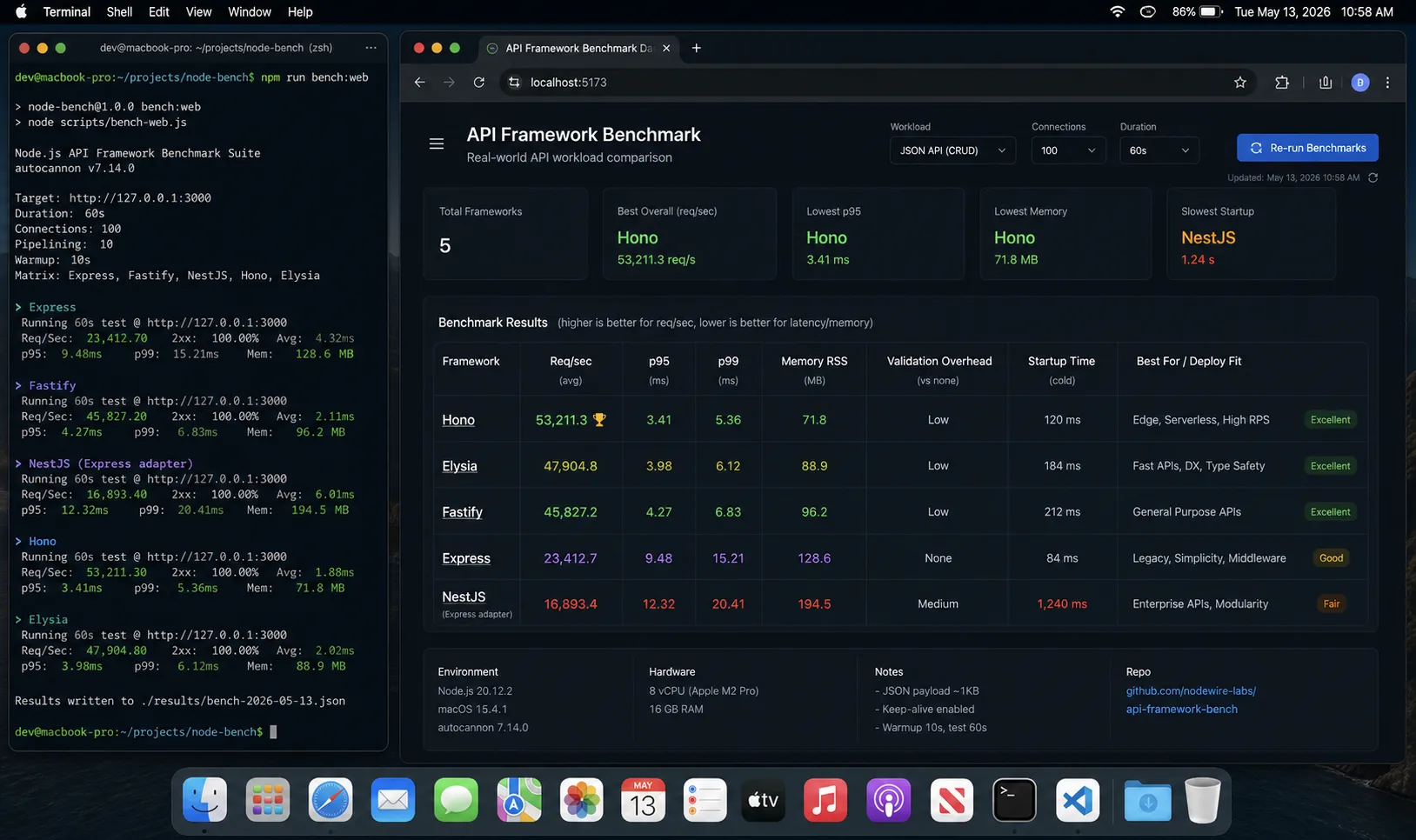Click the Startup Time column header
This screenshot has width=1416, height=840.
[x=1061, y=370]
